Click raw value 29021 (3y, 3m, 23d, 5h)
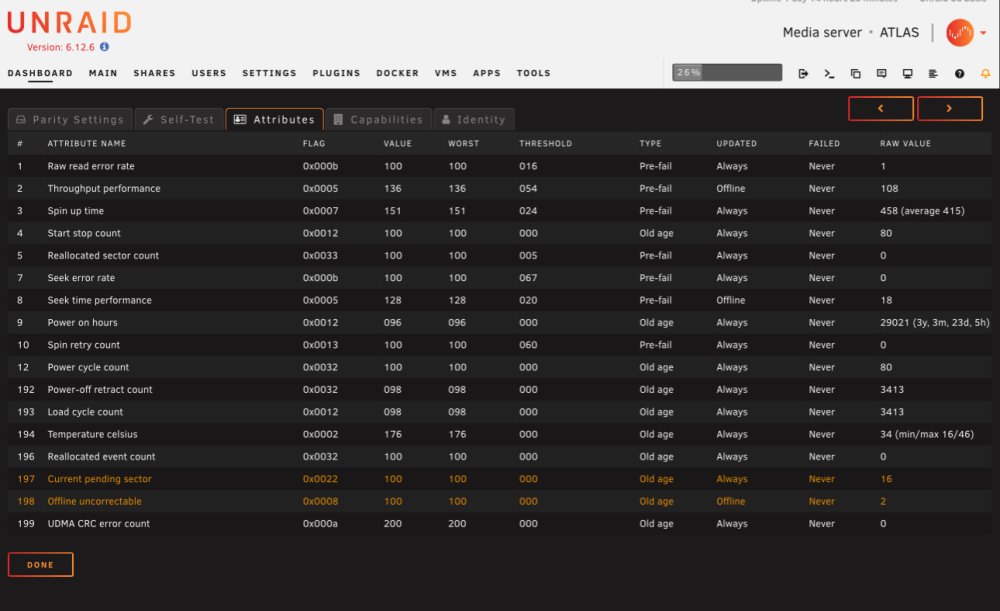This screenshot has width=1000, height=611. 934,322
